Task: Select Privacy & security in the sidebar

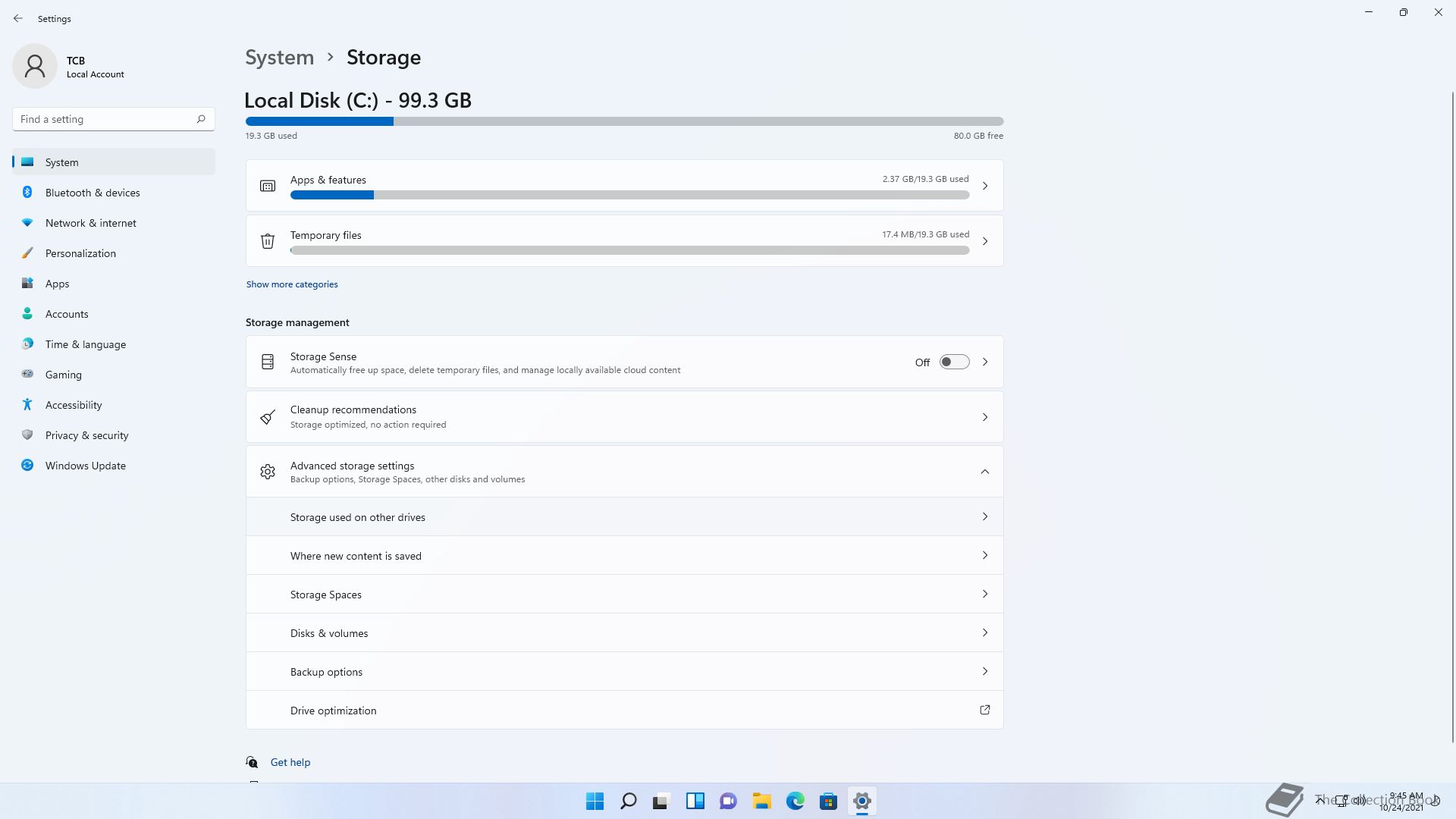Action: click(x=86, y=435)
